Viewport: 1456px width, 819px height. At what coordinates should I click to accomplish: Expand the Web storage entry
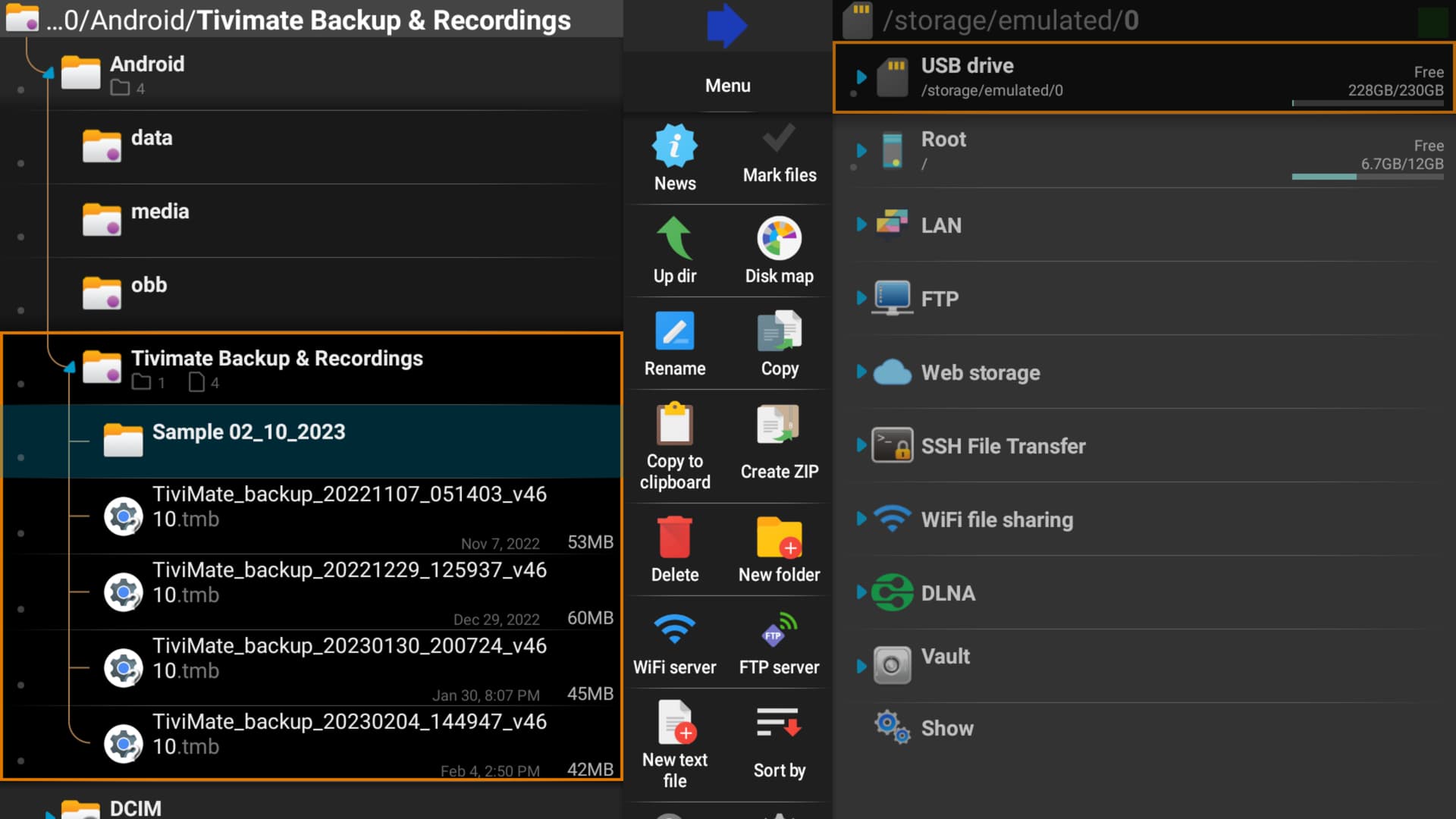click(x=861, y=372)
